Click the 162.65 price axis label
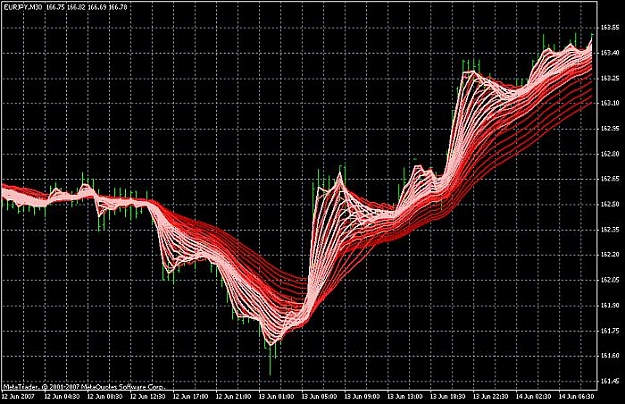This screenshot has height=404, width=625. point(610,179)
